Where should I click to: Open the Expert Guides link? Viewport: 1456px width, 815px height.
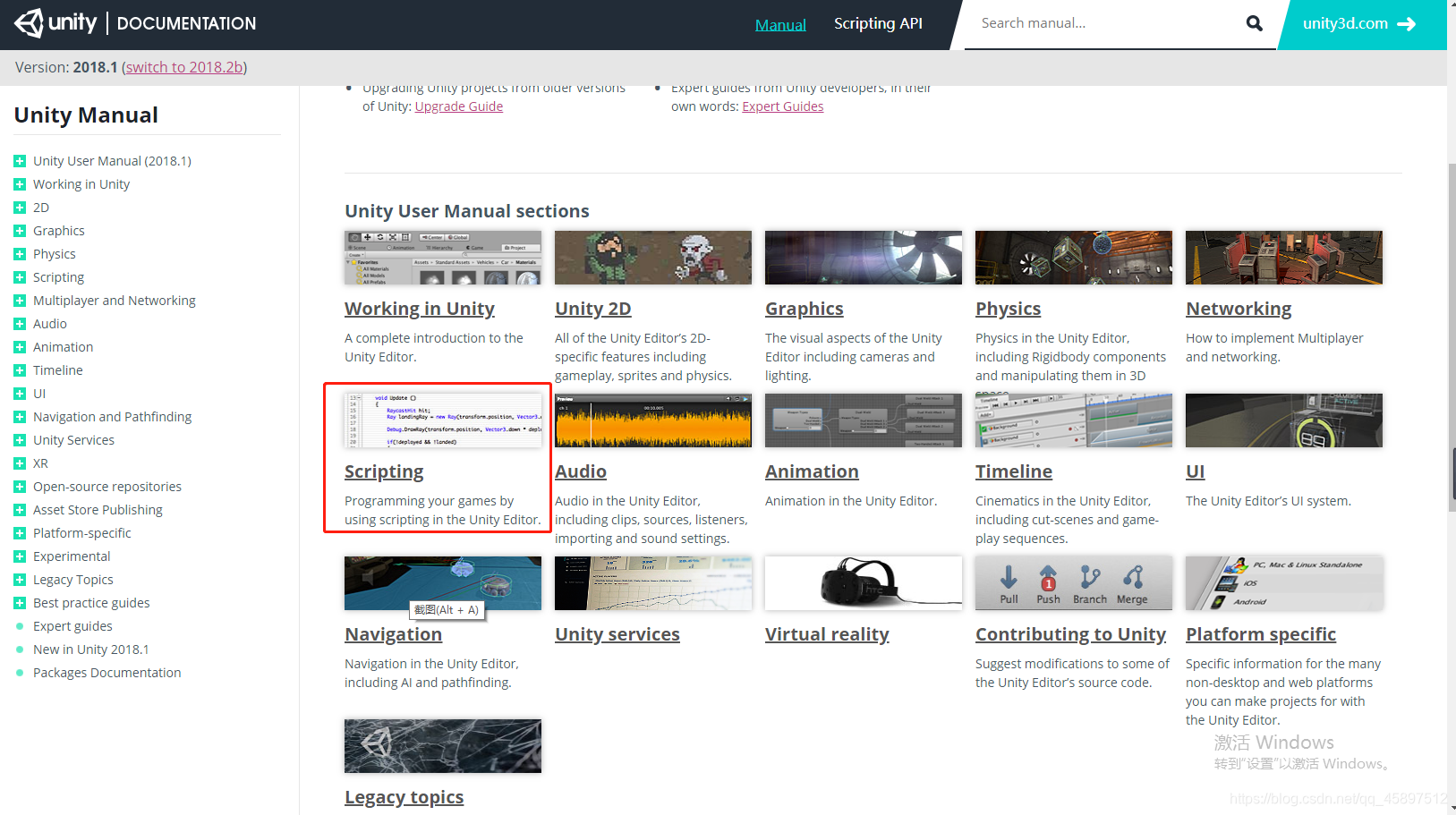pyautogui.click(x=783, y=106)
